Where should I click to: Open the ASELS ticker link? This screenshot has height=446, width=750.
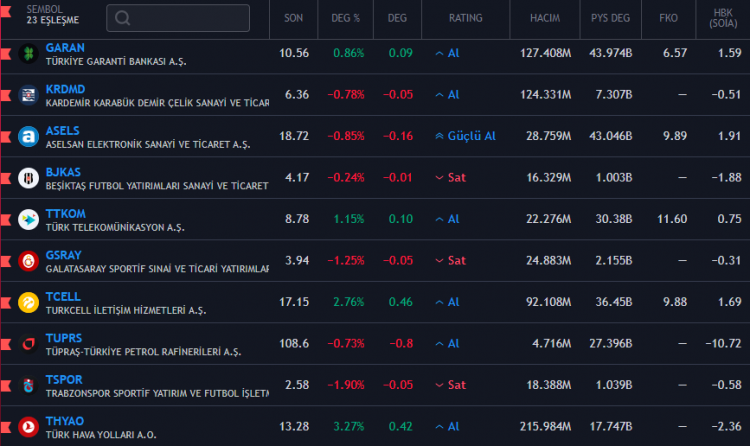coord(63,131)
